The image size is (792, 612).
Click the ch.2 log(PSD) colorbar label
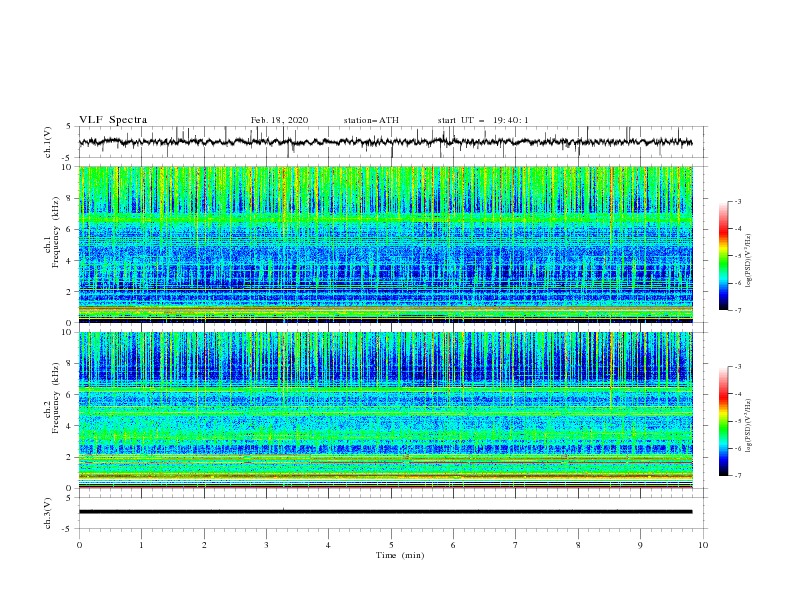coord(749,426)
